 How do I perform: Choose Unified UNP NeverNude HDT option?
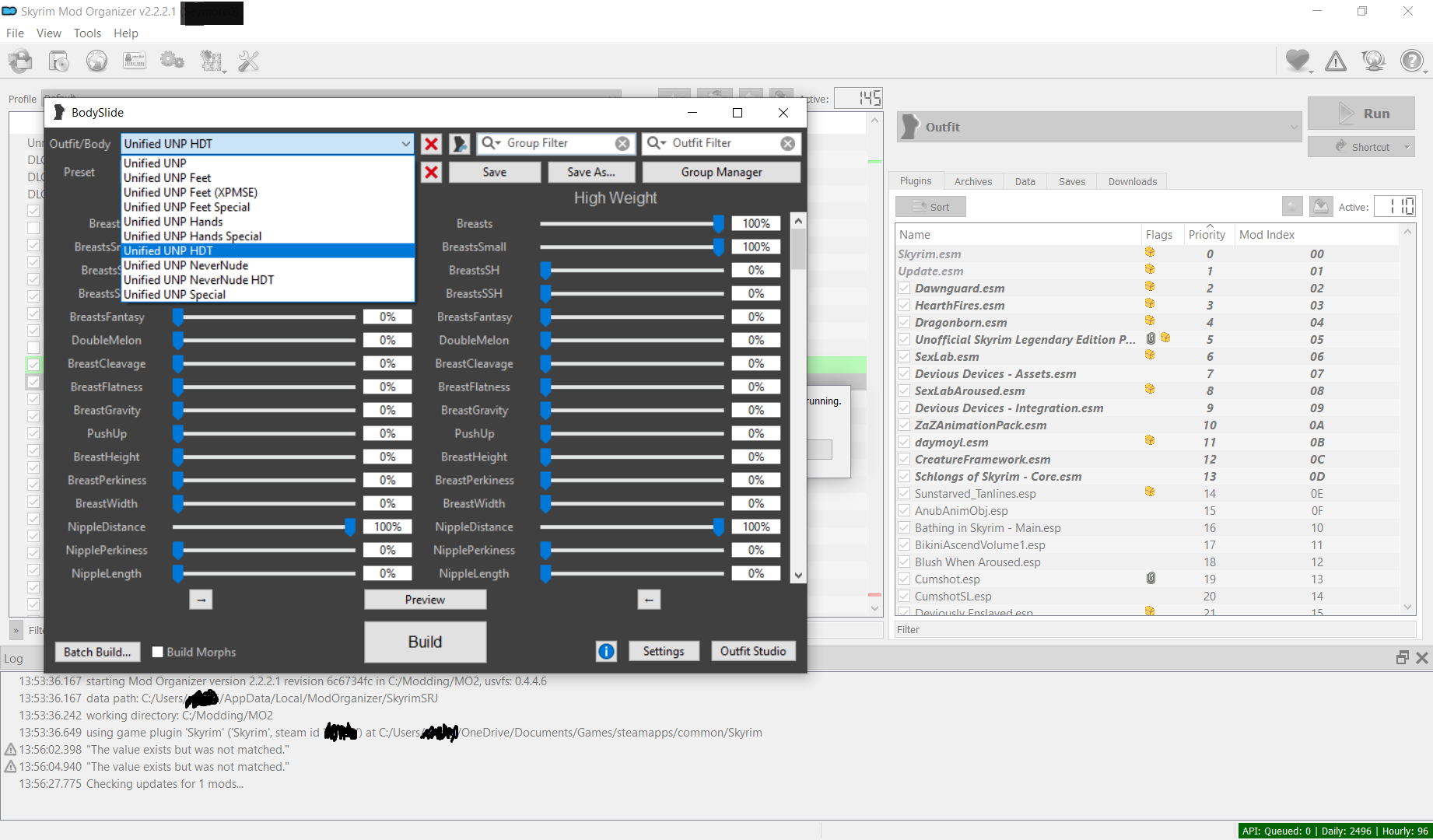coord(268,280)
